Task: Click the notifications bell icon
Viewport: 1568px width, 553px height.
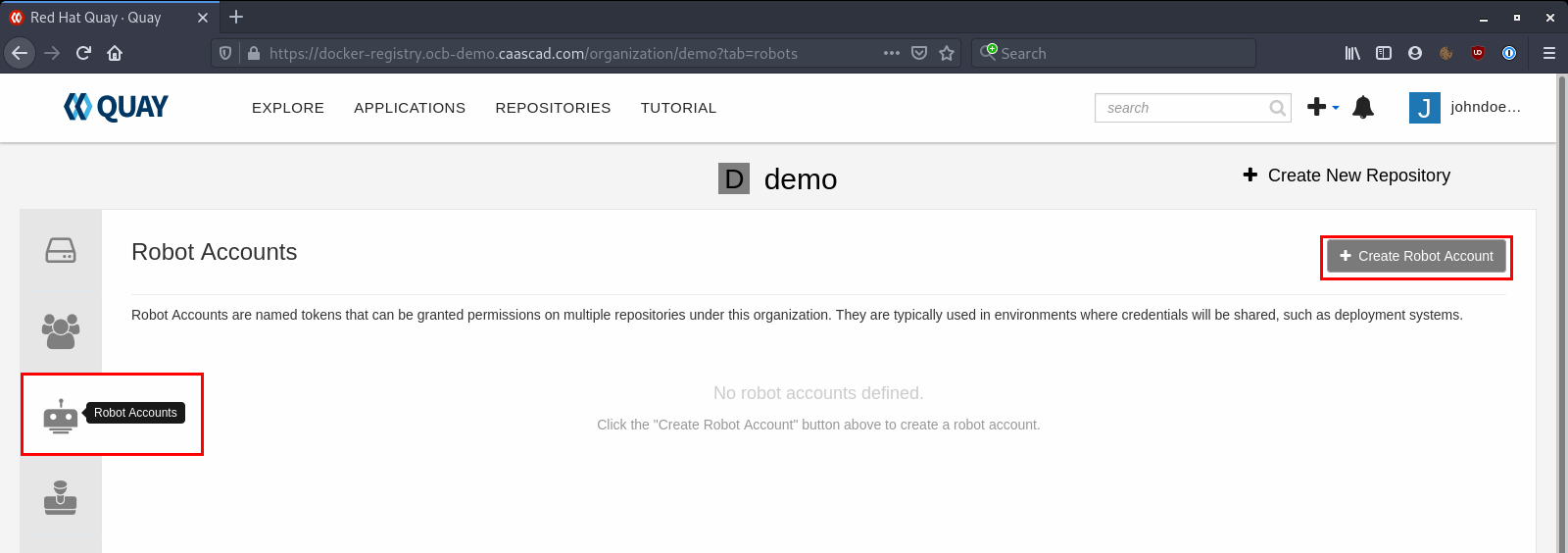Action: (x=1363, y=107)
